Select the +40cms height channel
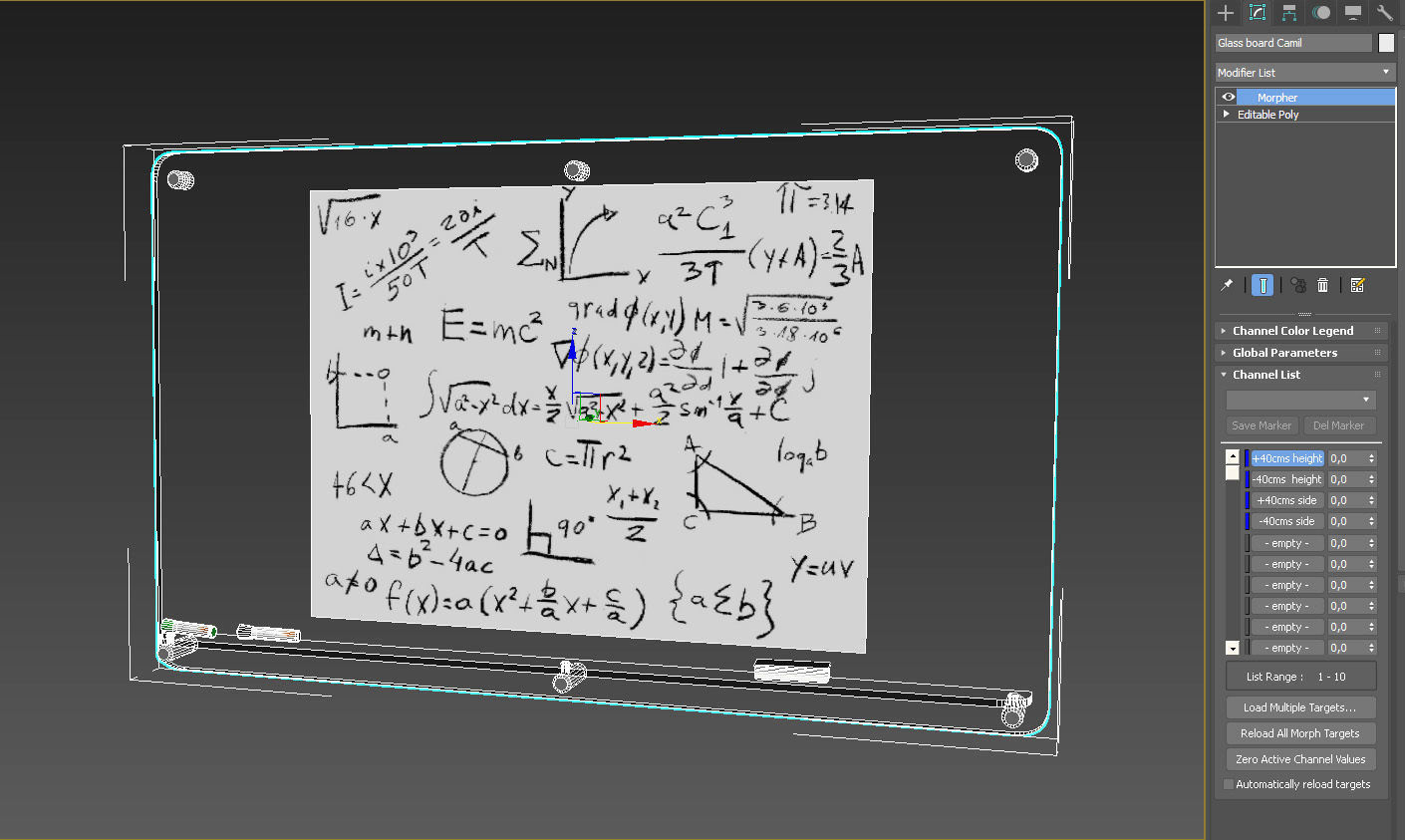 (1287, 458)
